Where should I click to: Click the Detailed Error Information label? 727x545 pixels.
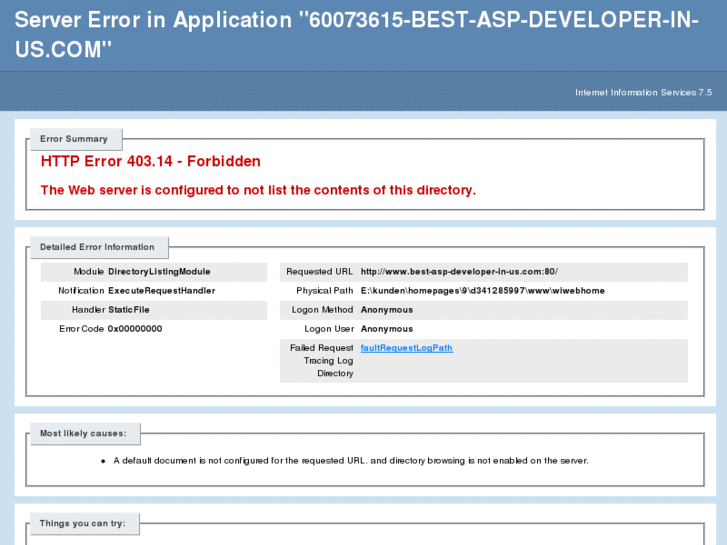97,247
